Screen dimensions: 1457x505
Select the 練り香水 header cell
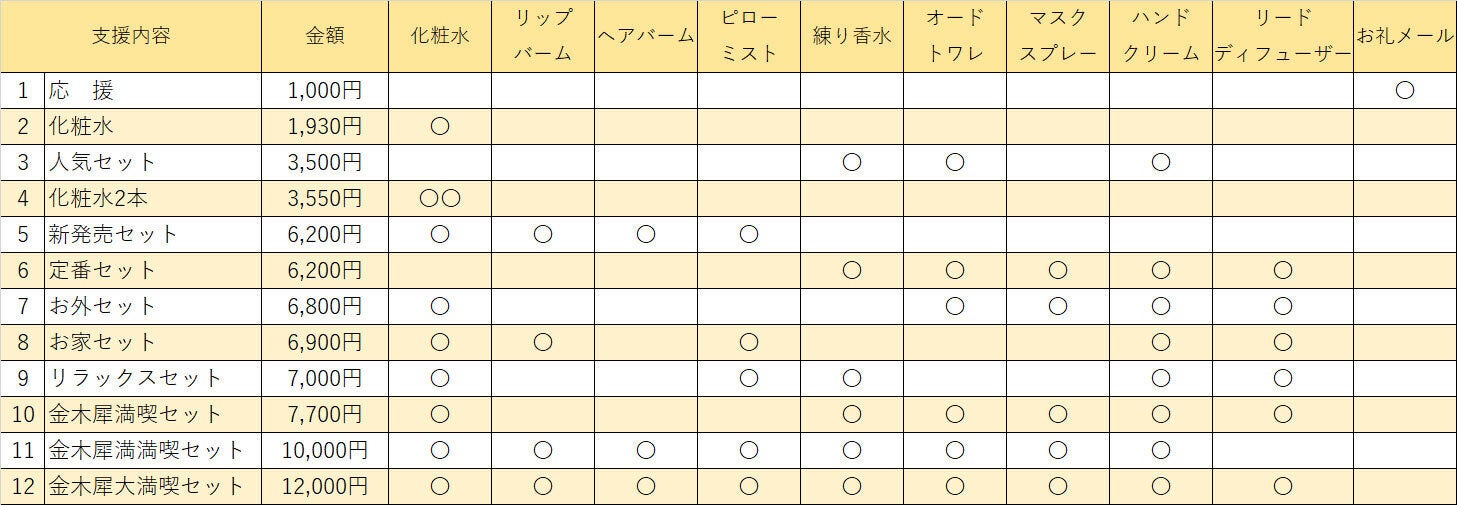click(x=851, y=36)
